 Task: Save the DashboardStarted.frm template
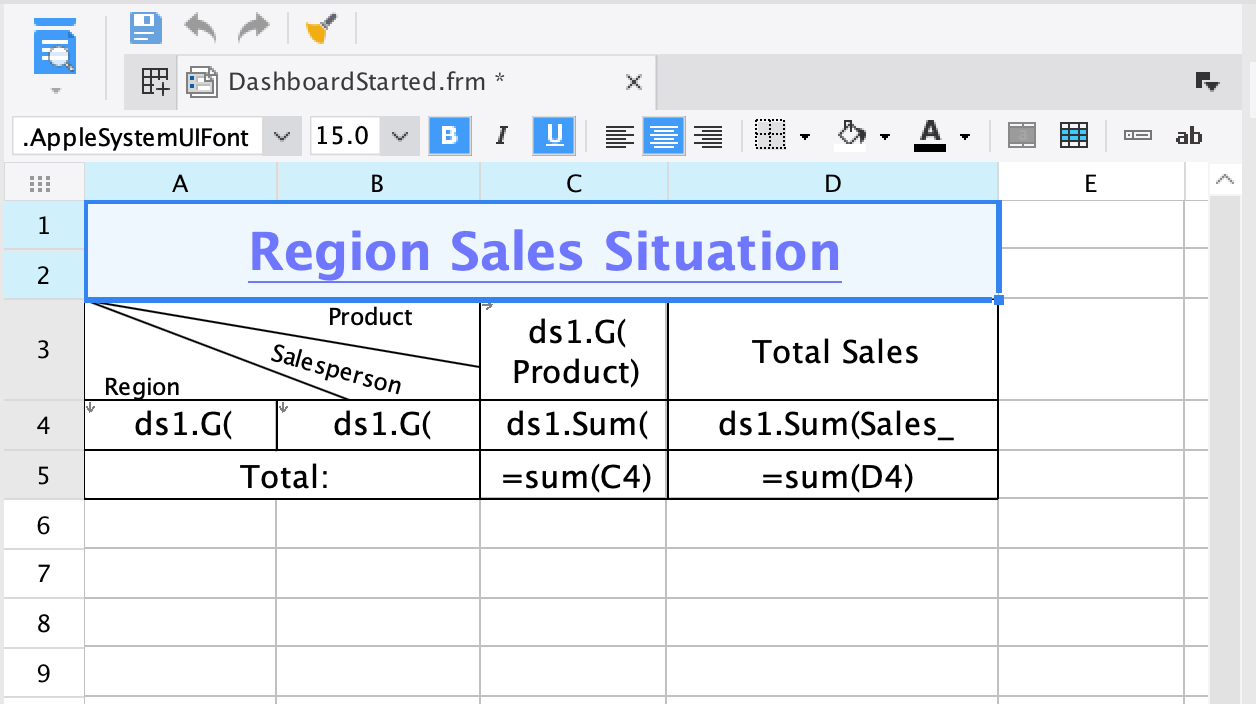click(x=145, y=28)
